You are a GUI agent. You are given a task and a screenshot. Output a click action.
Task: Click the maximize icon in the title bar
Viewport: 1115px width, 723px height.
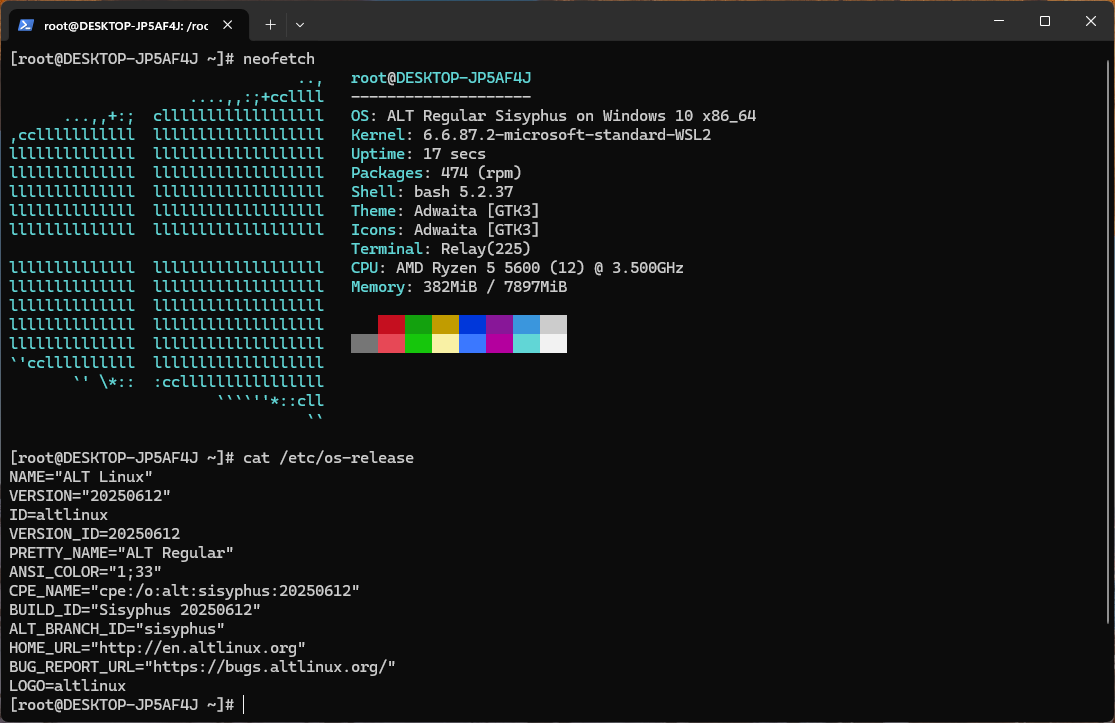[x=1043, y=21]
